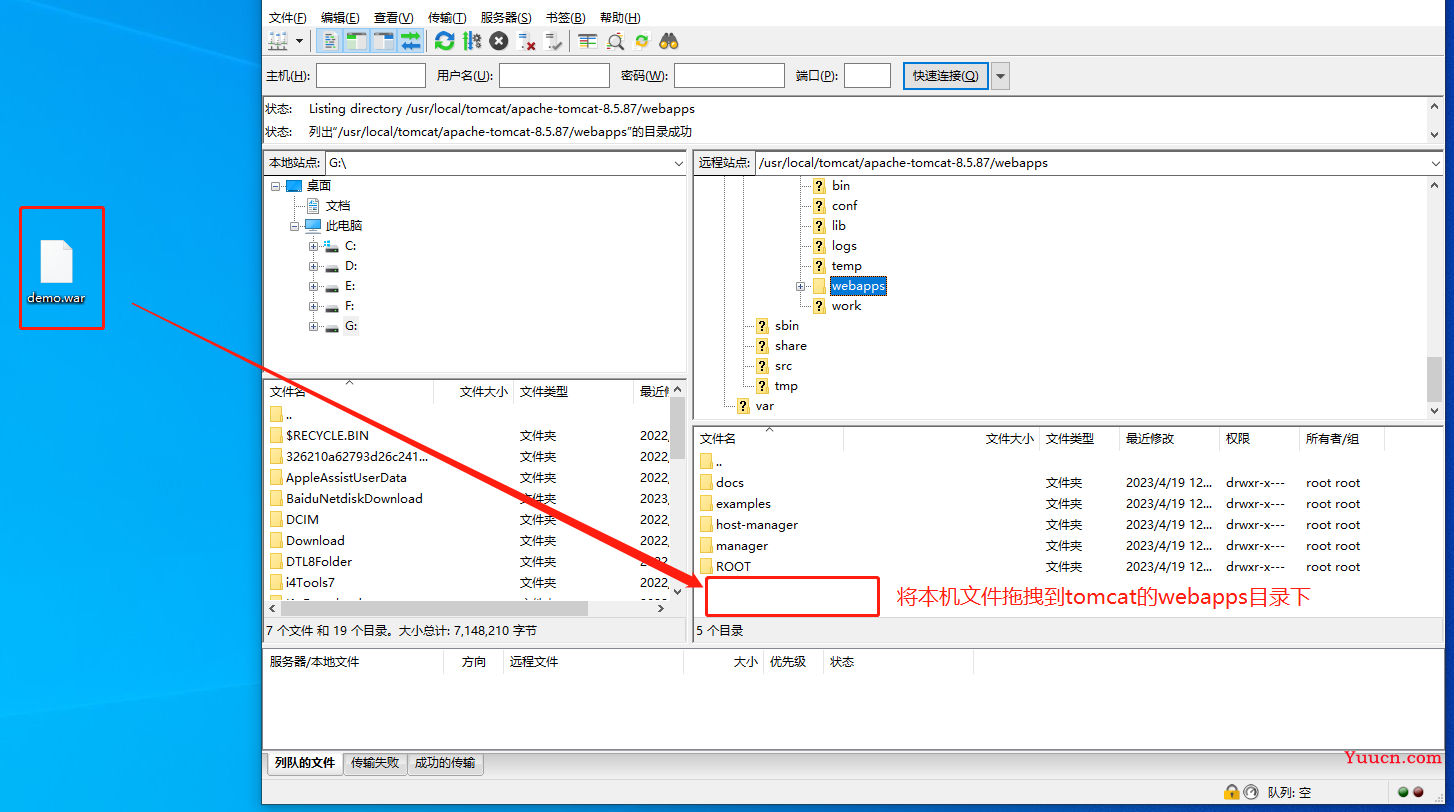Screen dimensions: 1454x812
Task: Open the 传输(T) menu
Action: [x=447, y=18]
